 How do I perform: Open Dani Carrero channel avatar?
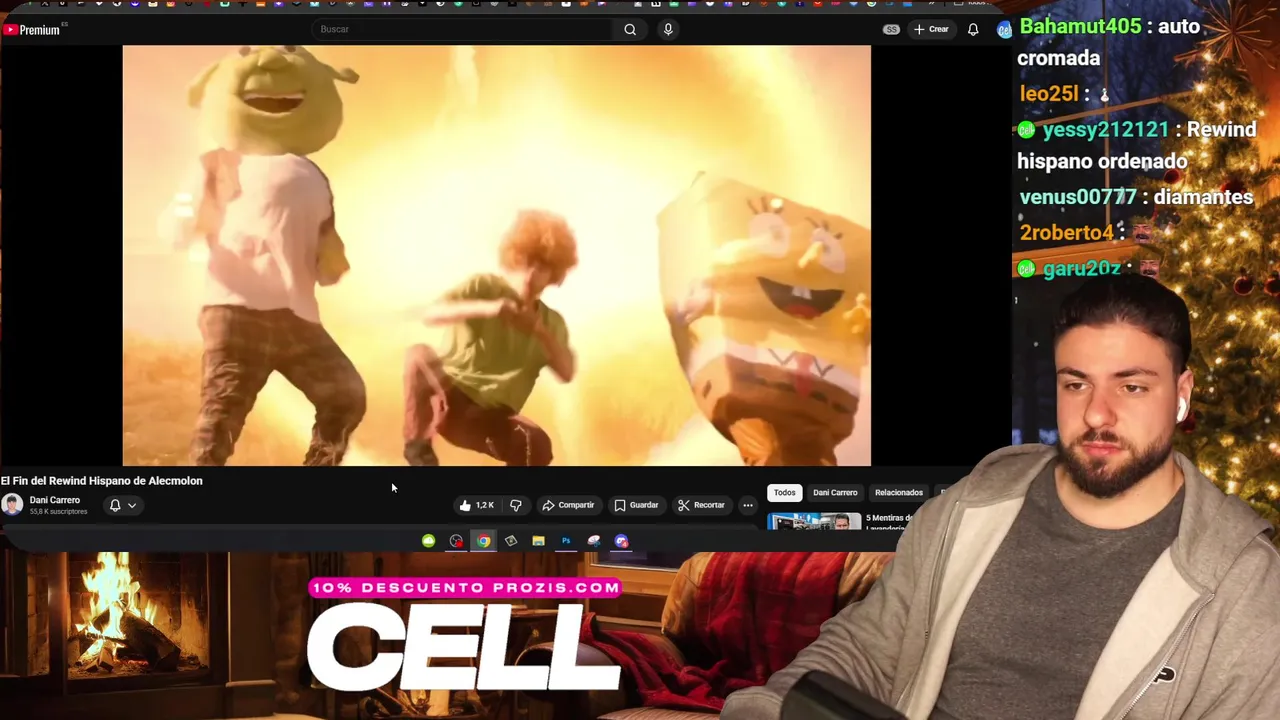tap(12, 505)
